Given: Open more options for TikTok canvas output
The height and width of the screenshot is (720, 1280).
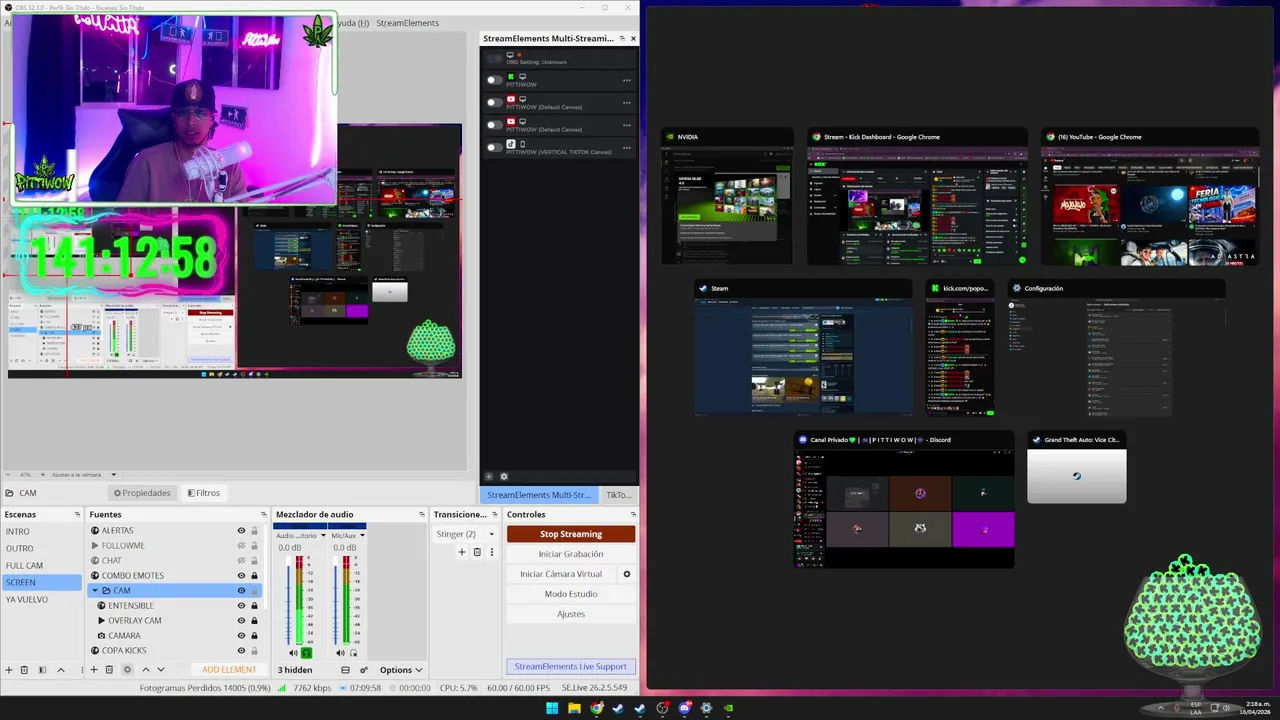Looking at the screenshot, I should tap(627, 148).
